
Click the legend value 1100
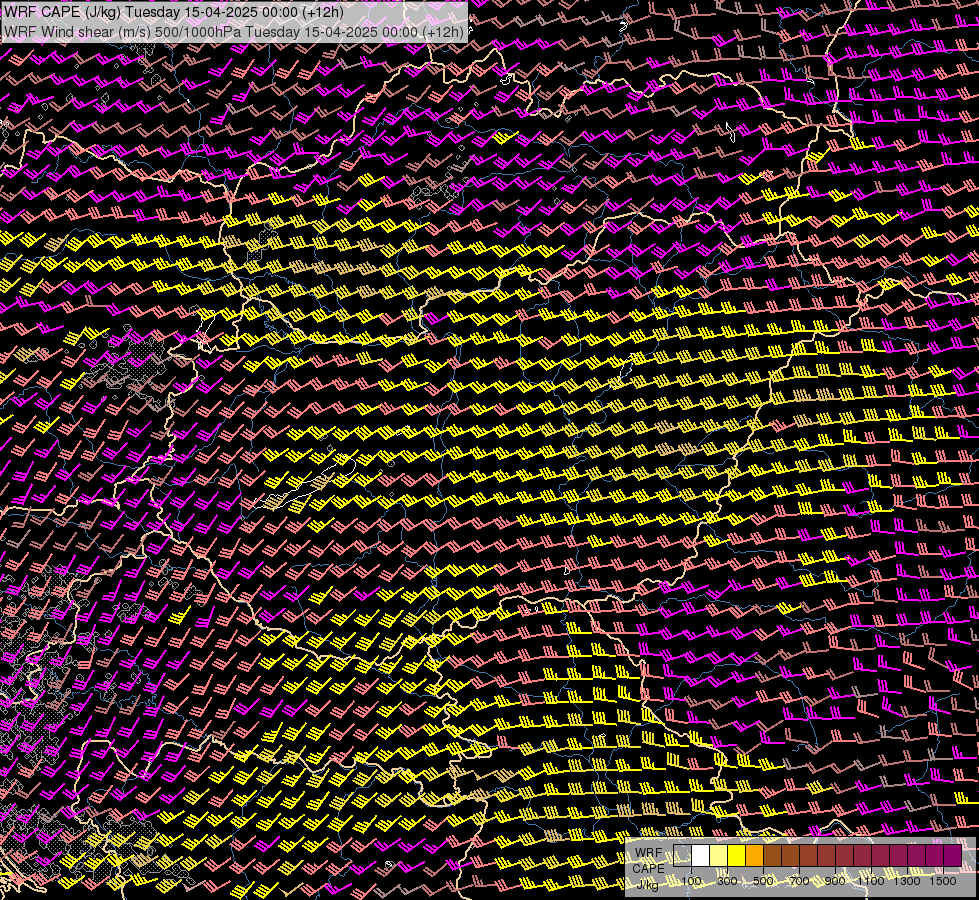pos(871,881)
